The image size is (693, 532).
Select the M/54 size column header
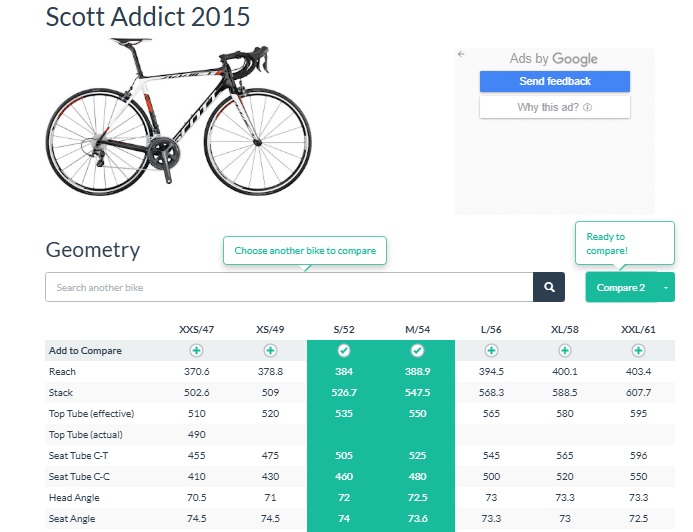click(417, 329)
